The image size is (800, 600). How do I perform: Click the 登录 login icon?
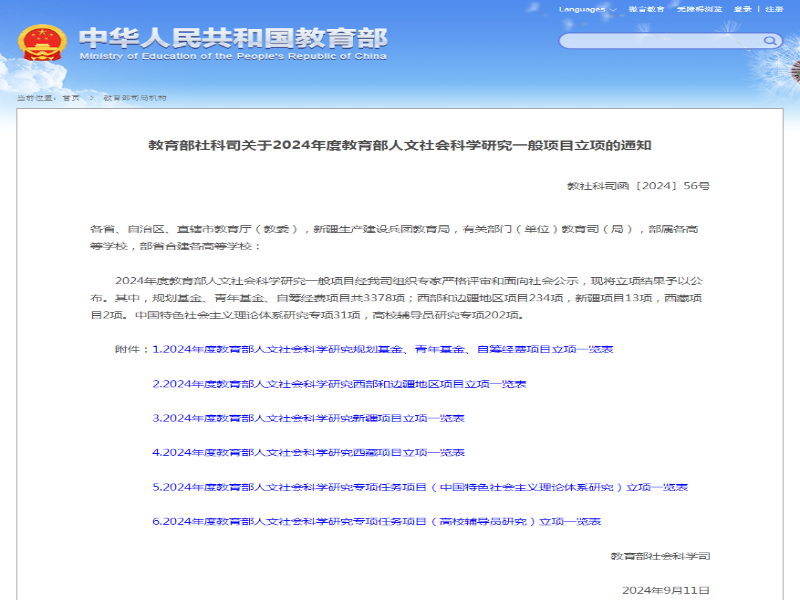(740, 10)
